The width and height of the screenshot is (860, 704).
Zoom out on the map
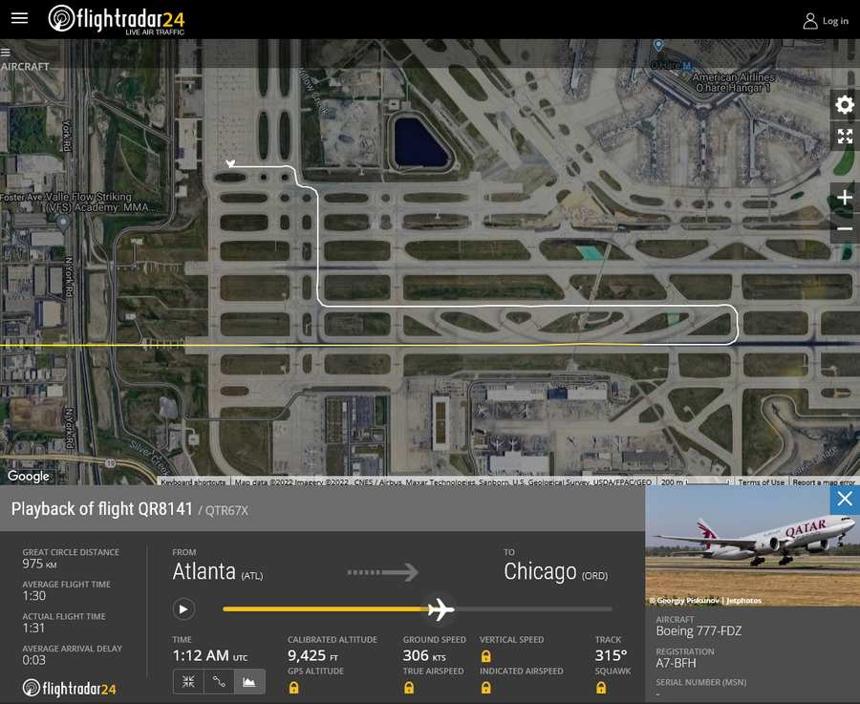coord(845,228)
